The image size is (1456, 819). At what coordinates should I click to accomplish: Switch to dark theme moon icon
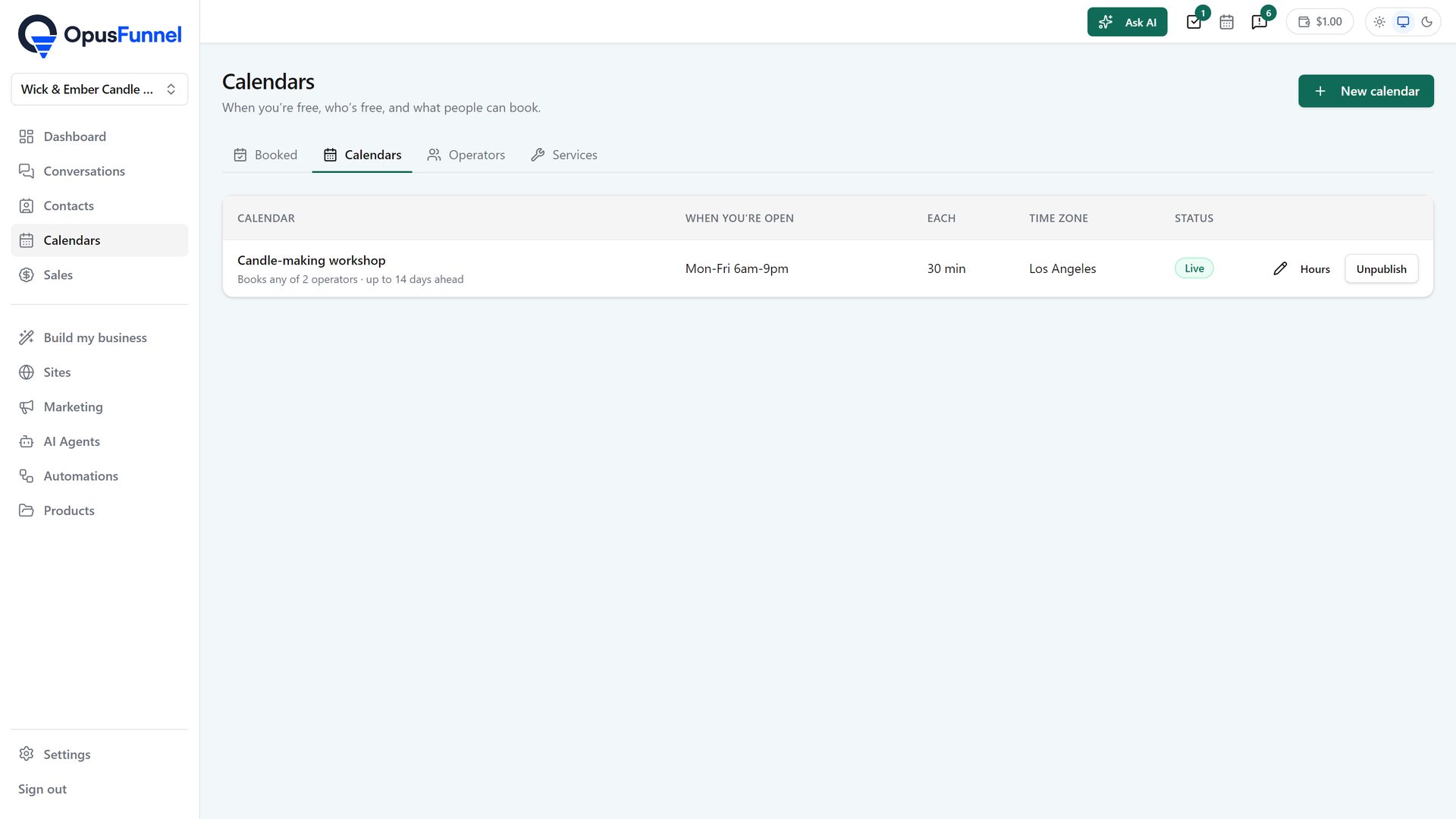1426,22
